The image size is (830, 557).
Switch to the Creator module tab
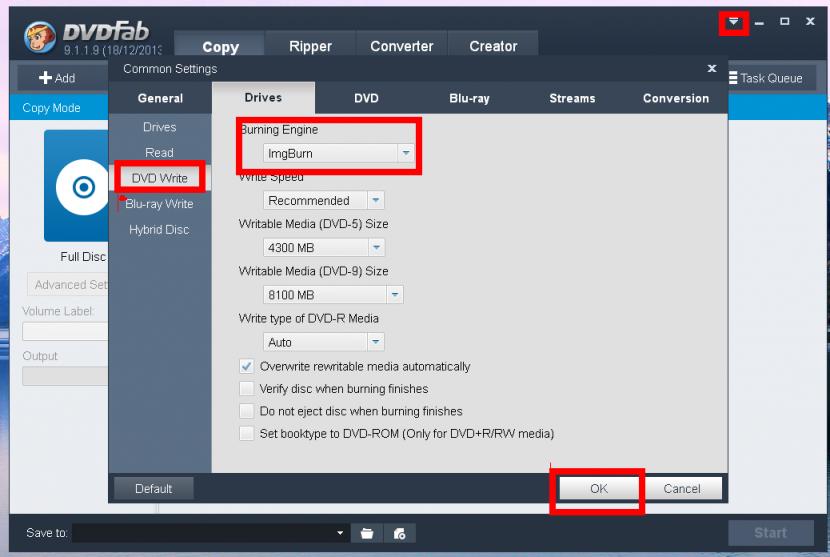click(x=493, y=46)
